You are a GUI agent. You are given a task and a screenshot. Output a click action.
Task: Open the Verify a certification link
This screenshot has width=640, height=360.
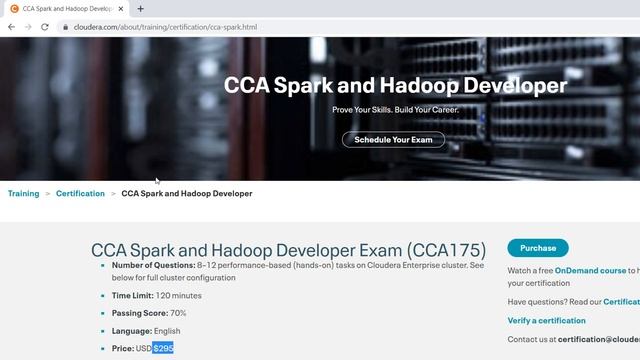coord(547,320)
